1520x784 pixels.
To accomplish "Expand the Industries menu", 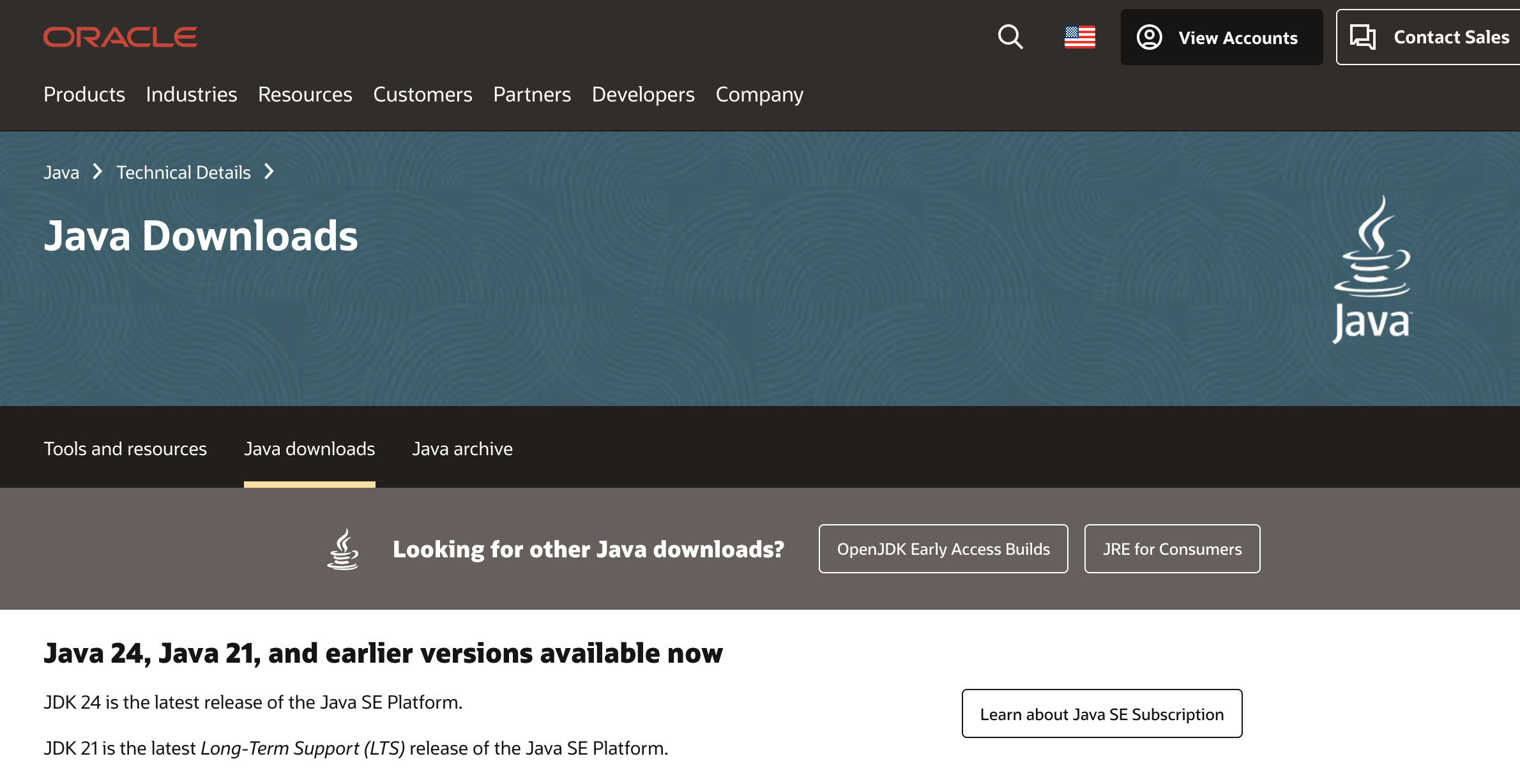I will coord(191,94).
